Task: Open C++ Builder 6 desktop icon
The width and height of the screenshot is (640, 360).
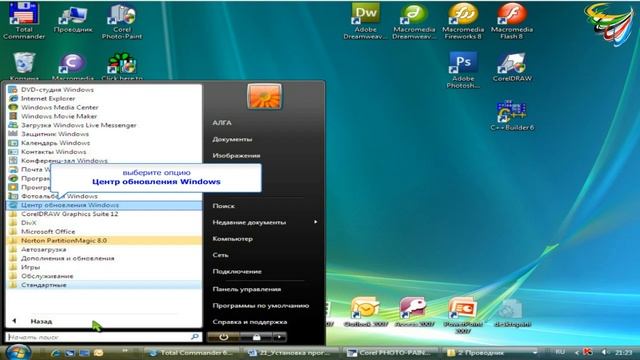Action: pos(512,116)
